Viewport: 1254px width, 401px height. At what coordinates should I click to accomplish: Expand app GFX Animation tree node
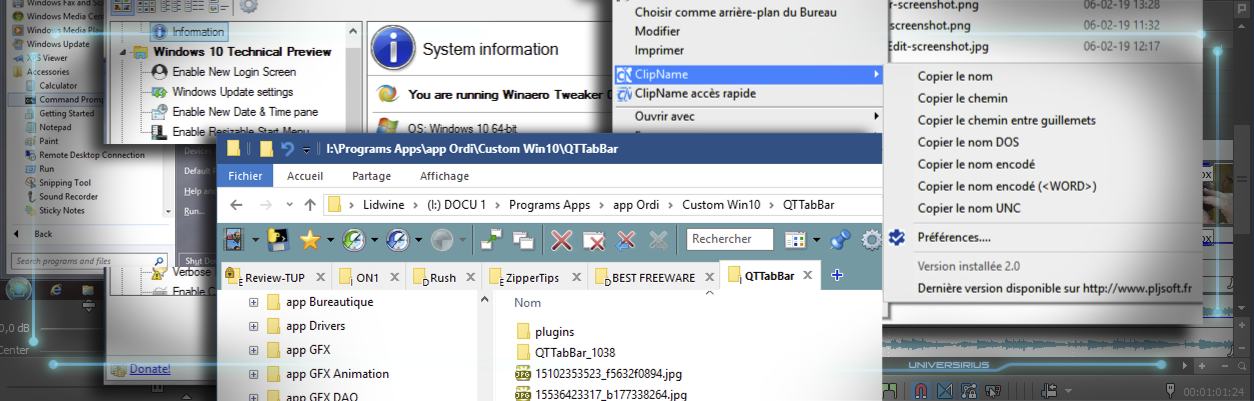254,374
